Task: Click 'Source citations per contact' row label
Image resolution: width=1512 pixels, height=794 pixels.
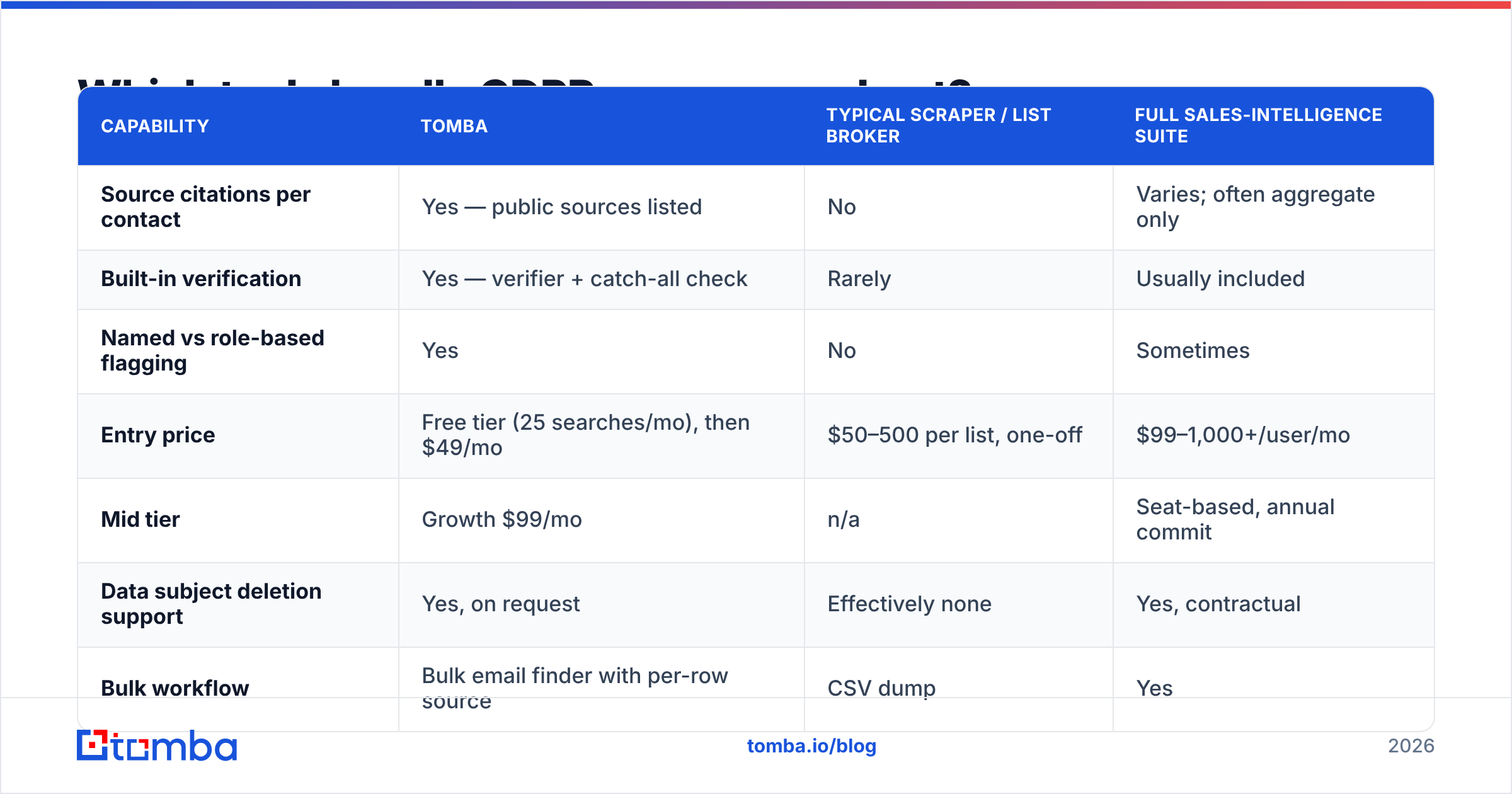Action: (x=205, y=207)
